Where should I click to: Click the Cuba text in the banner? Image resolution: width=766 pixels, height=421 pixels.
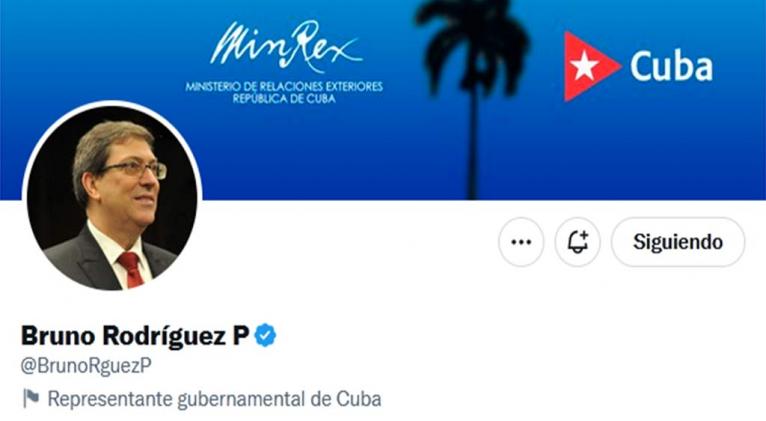pos(671,66)
